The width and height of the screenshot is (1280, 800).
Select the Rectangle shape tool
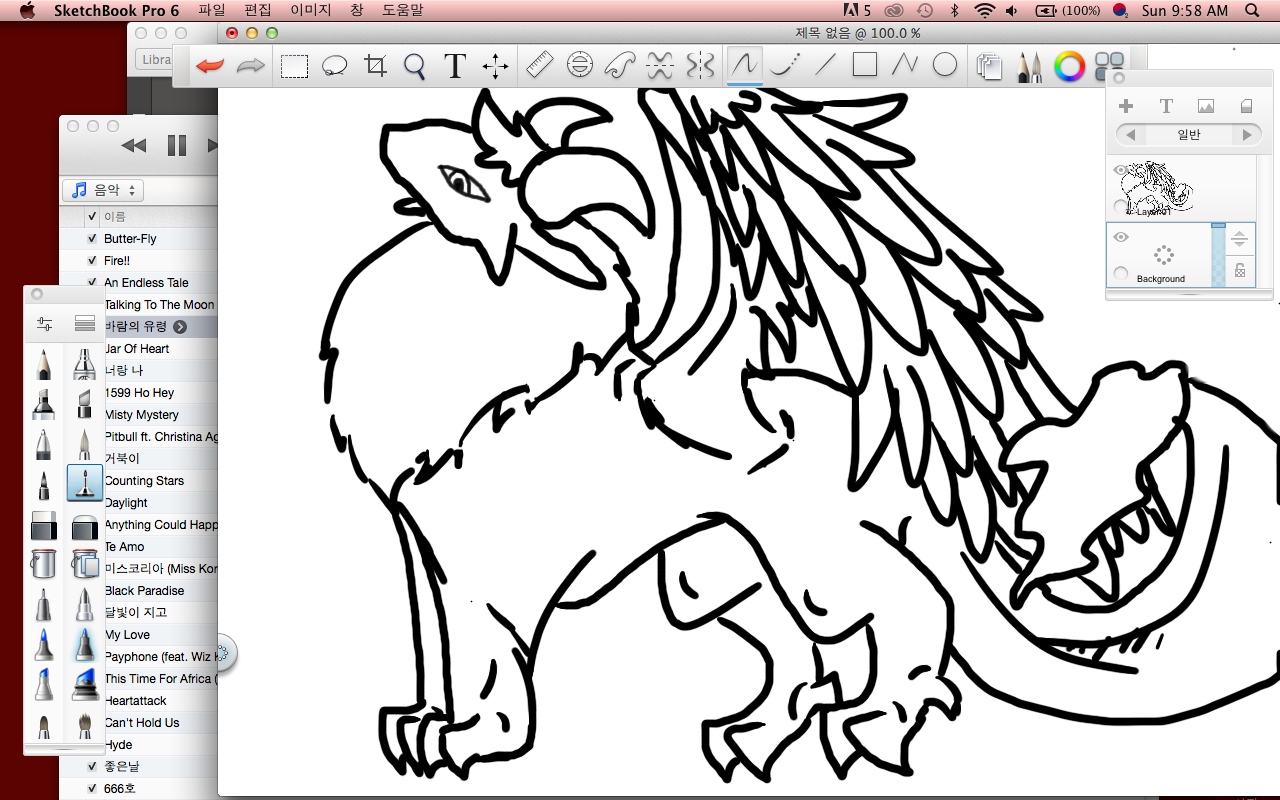[864, 66]
